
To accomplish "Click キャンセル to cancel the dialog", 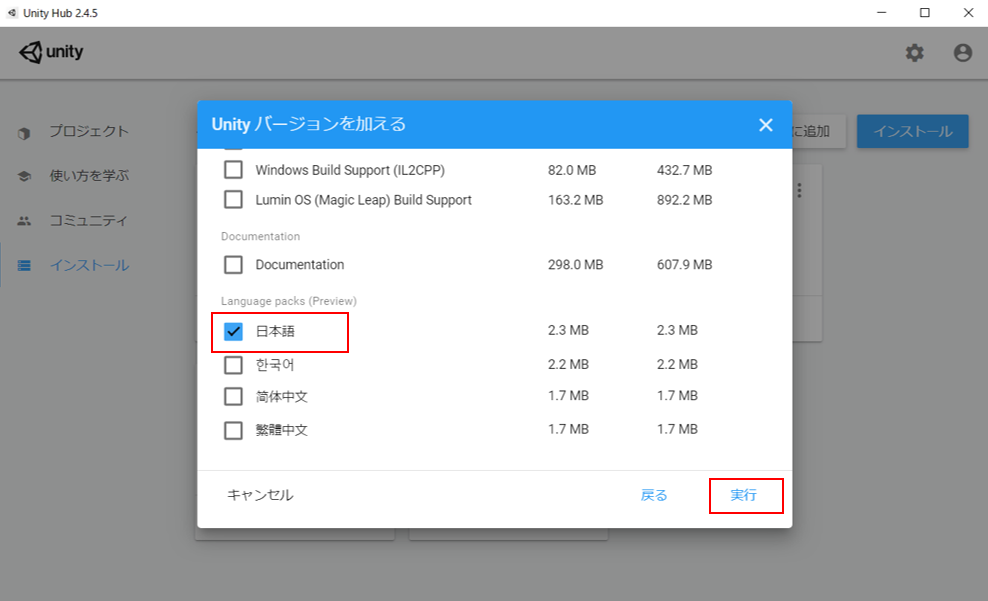I will (x=260, y=495).
